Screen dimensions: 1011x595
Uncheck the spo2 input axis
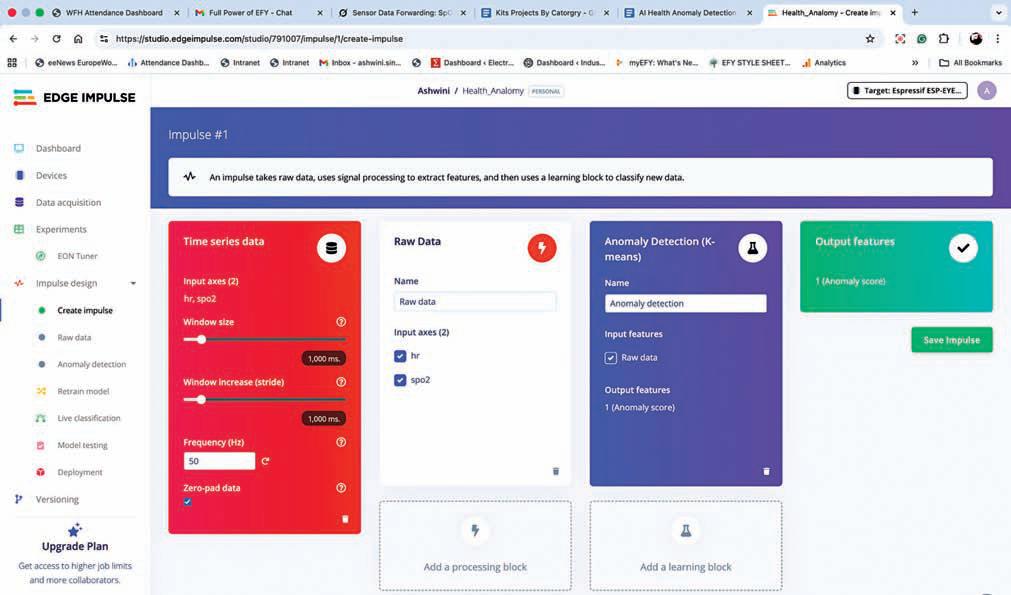coord(400,380)
